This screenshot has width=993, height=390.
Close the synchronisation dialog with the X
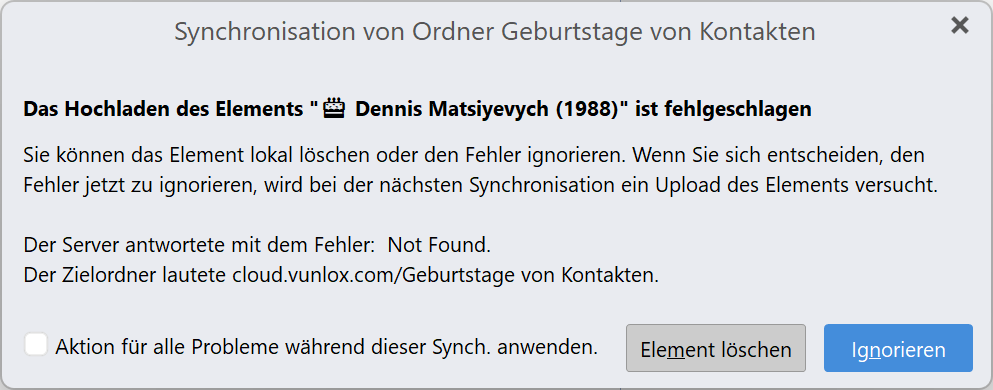click(960, 25)
